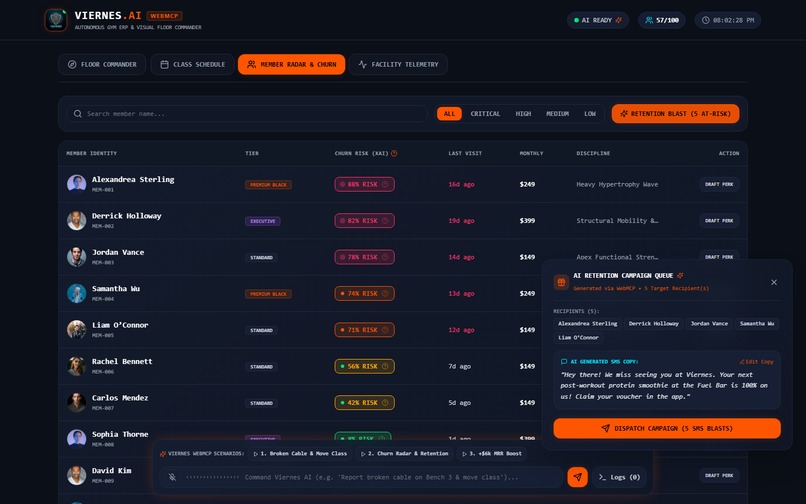
Task: Click the Sophia Thorne member name
Action: point(120,435)
